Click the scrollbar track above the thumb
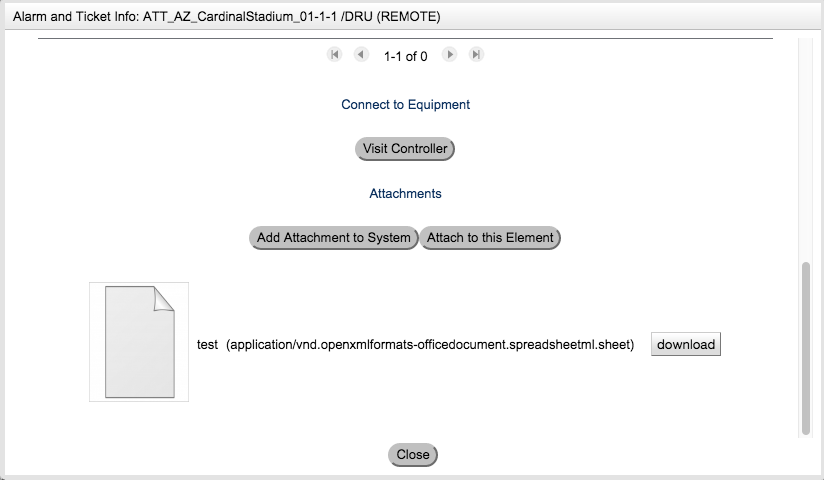Image resolution: width=824 pixels, height=480 pixels. tap(806, 150)
